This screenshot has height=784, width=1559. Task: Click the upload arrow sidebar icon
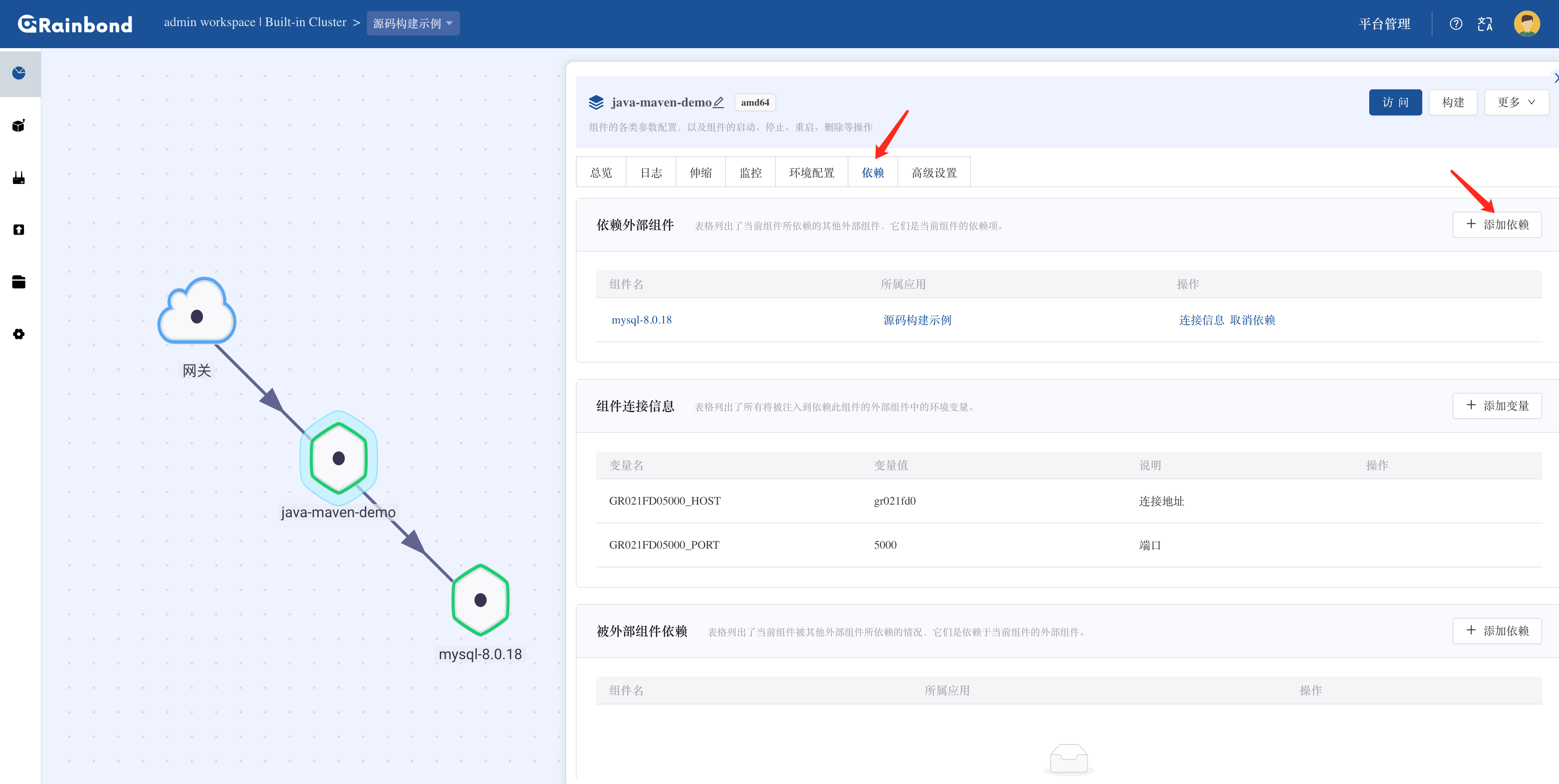(x=19, y=230)
